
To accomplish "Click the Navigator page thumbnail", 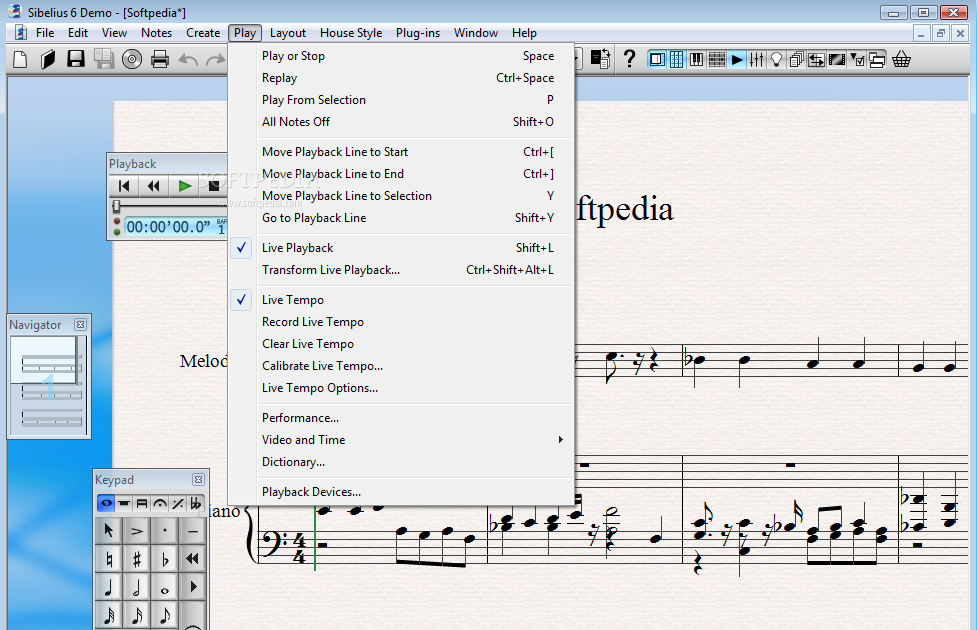I will coord(49,384).
